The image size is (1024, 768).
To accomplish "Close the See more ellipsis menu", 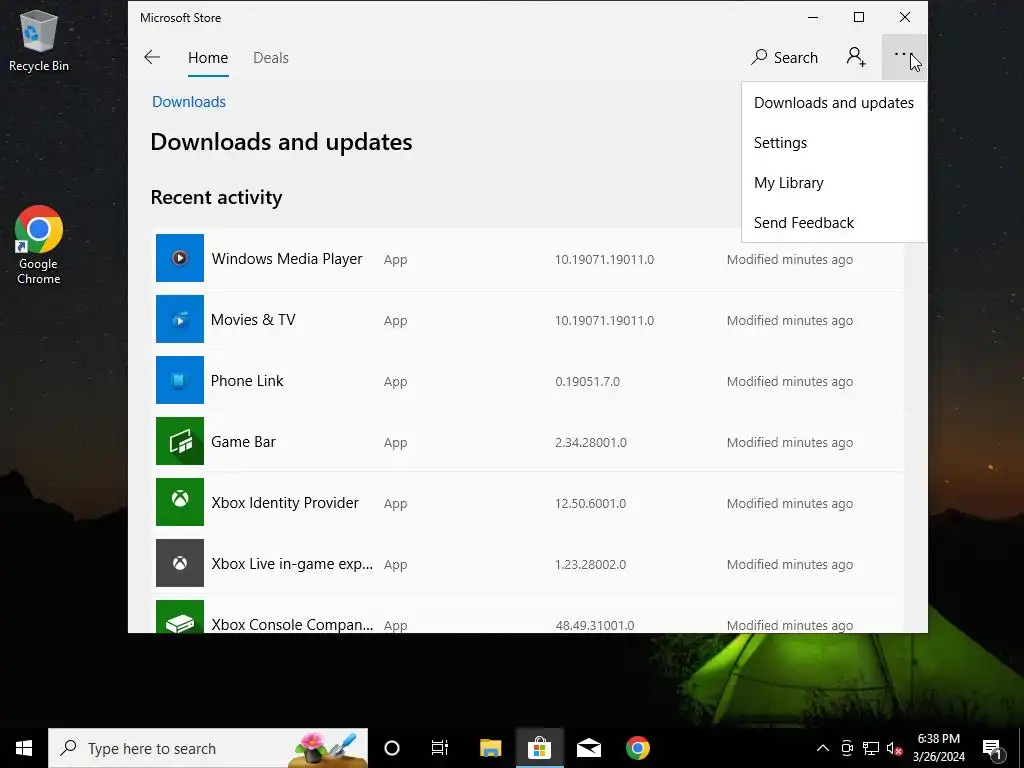I will coord(904,57).
